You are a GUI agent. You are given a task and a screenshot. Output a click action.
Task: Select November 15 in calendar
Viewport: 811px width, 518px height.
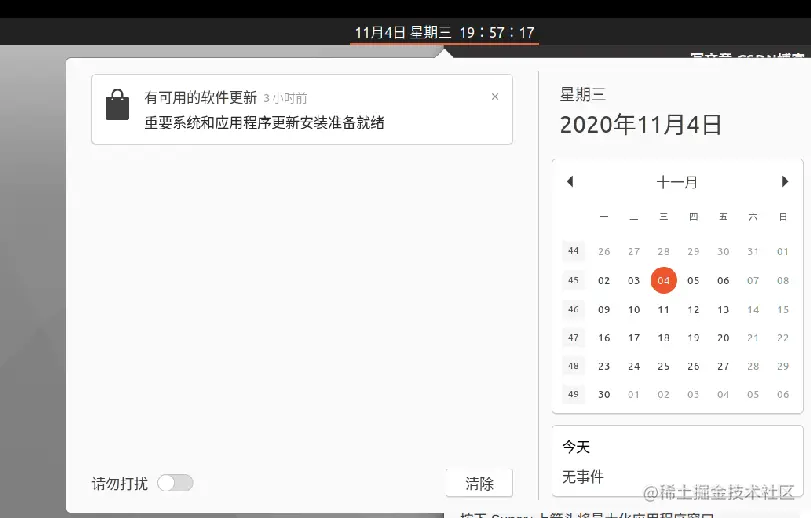pos(783,309)
